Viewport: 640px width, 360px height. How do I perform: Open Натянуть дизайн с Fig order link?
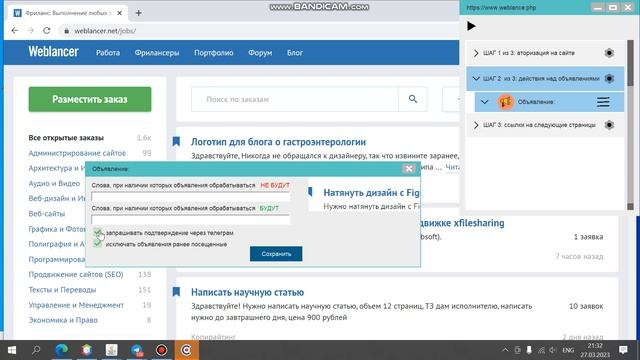pyautogui.click(x=371, y=193)
